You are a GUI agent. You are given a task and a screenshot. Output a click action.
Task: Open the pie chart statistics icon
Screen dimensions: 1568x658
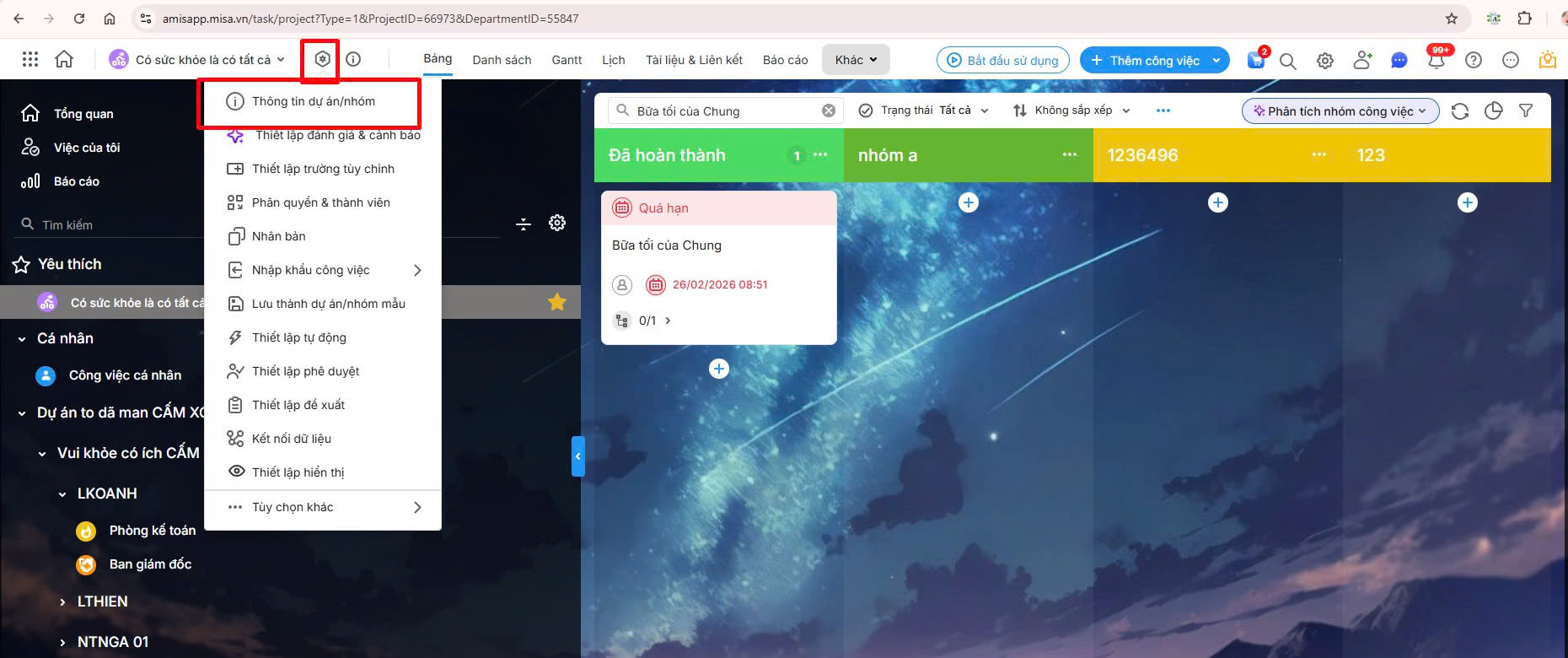(1493, 111)
